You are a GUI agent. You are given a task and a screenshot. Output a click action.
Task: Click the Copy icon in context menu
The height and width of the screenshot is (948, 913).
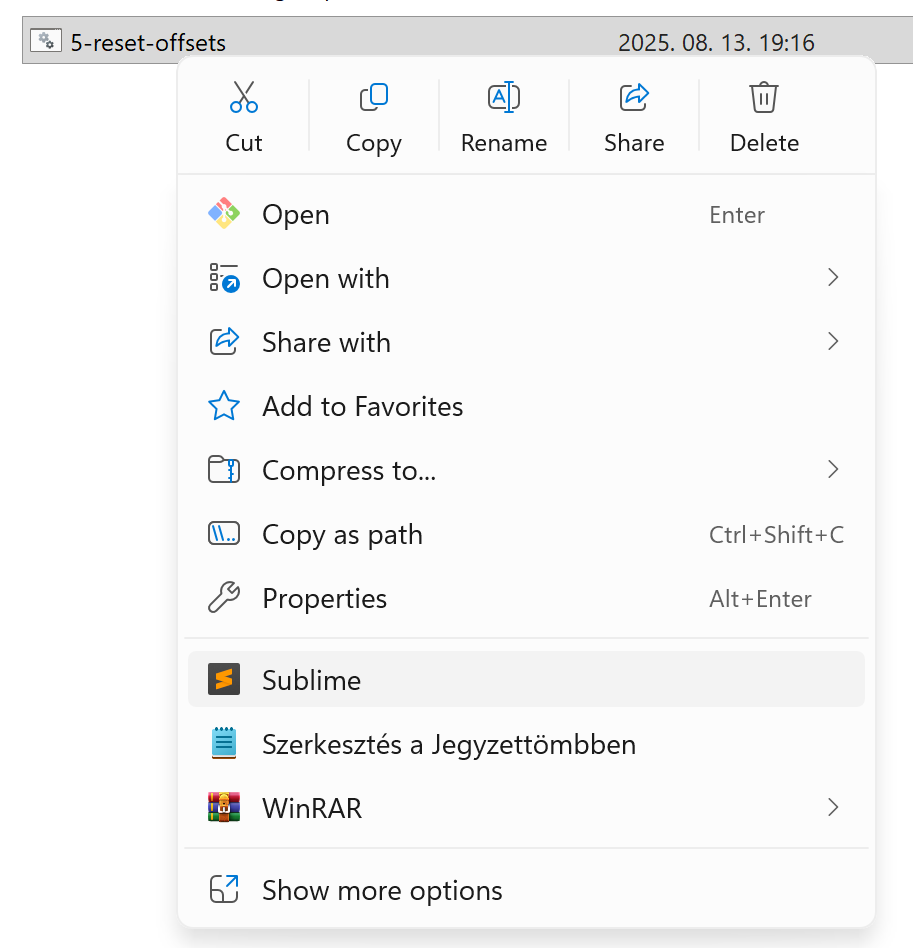[373, 98]
